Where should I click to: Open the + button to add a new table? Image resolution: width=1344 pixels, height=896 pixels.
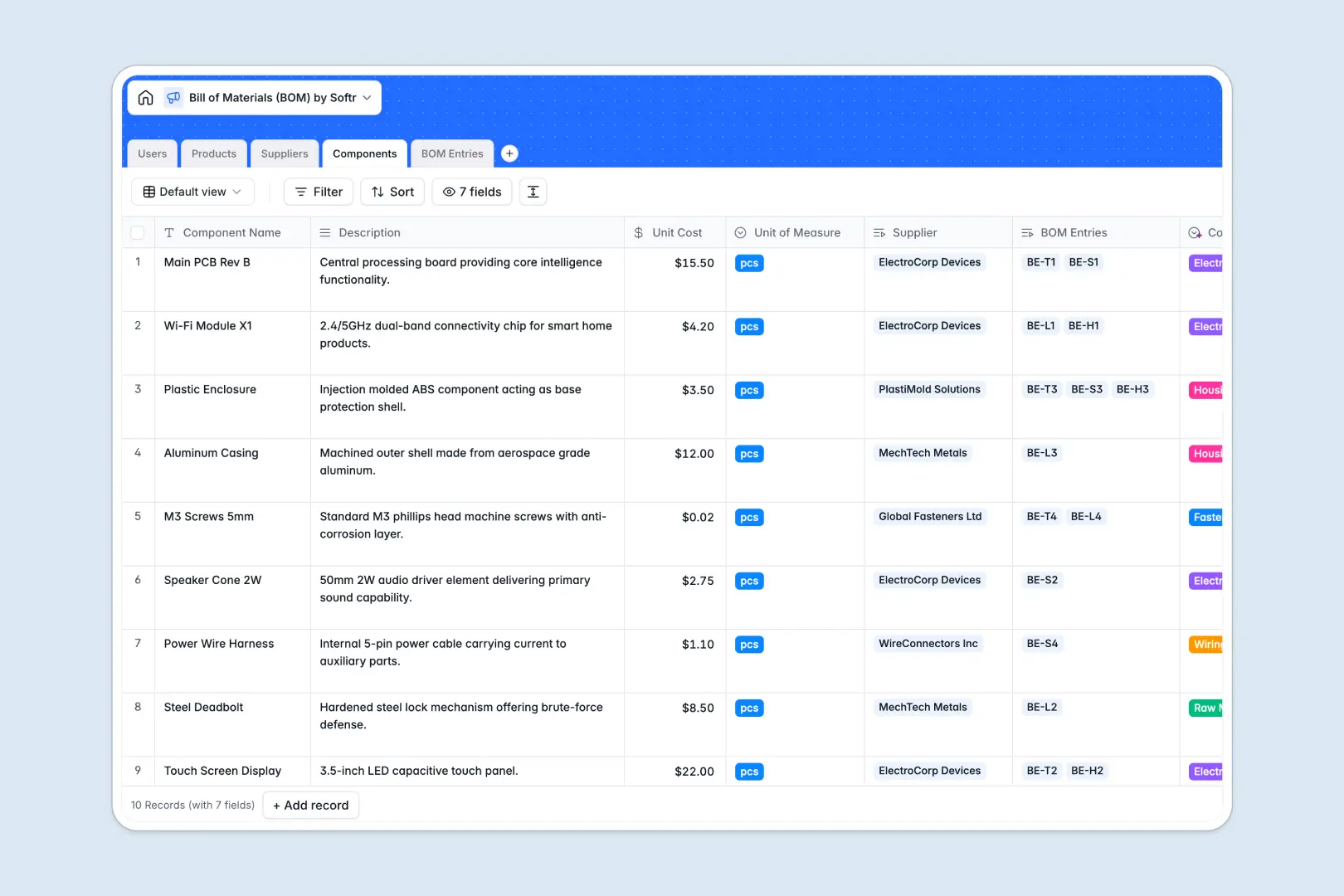coord(509,153)
